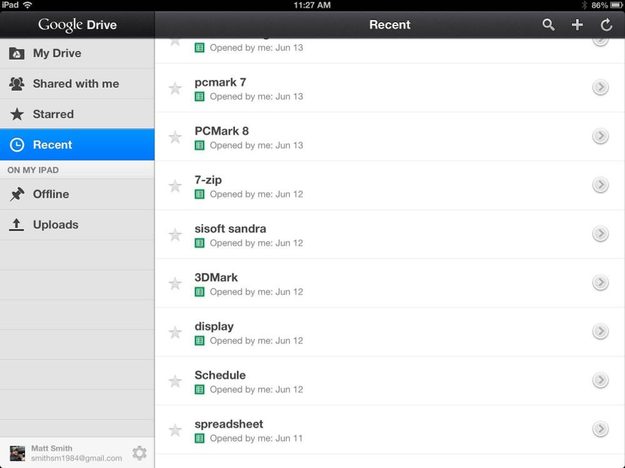Image resolution: width=625 pixels, height=468 pixels.
Task: Tap the sheets icon under spreadsheet
Action: [200, 439]
